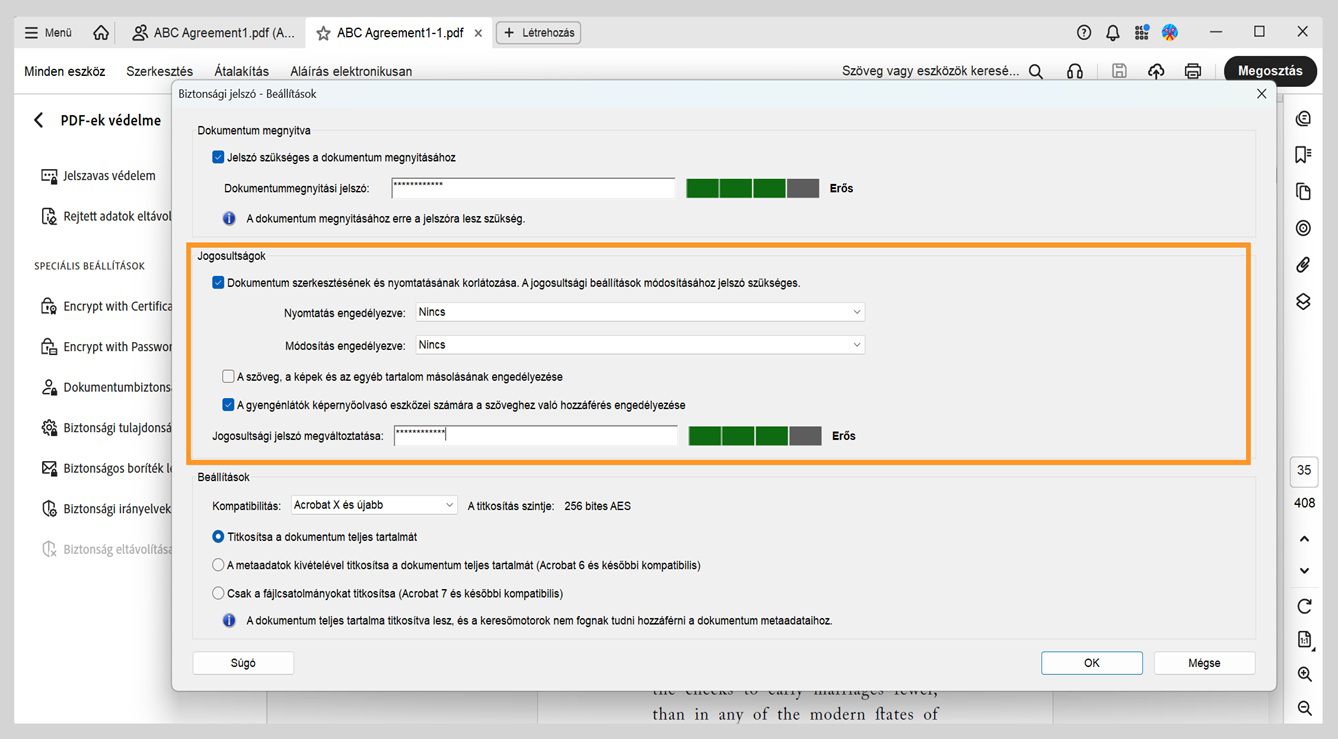1338x739 pixels.
Task: Toggle Jelszó szükséges a dokumentum megnyitásához checkbox
Action: [218, 157]
